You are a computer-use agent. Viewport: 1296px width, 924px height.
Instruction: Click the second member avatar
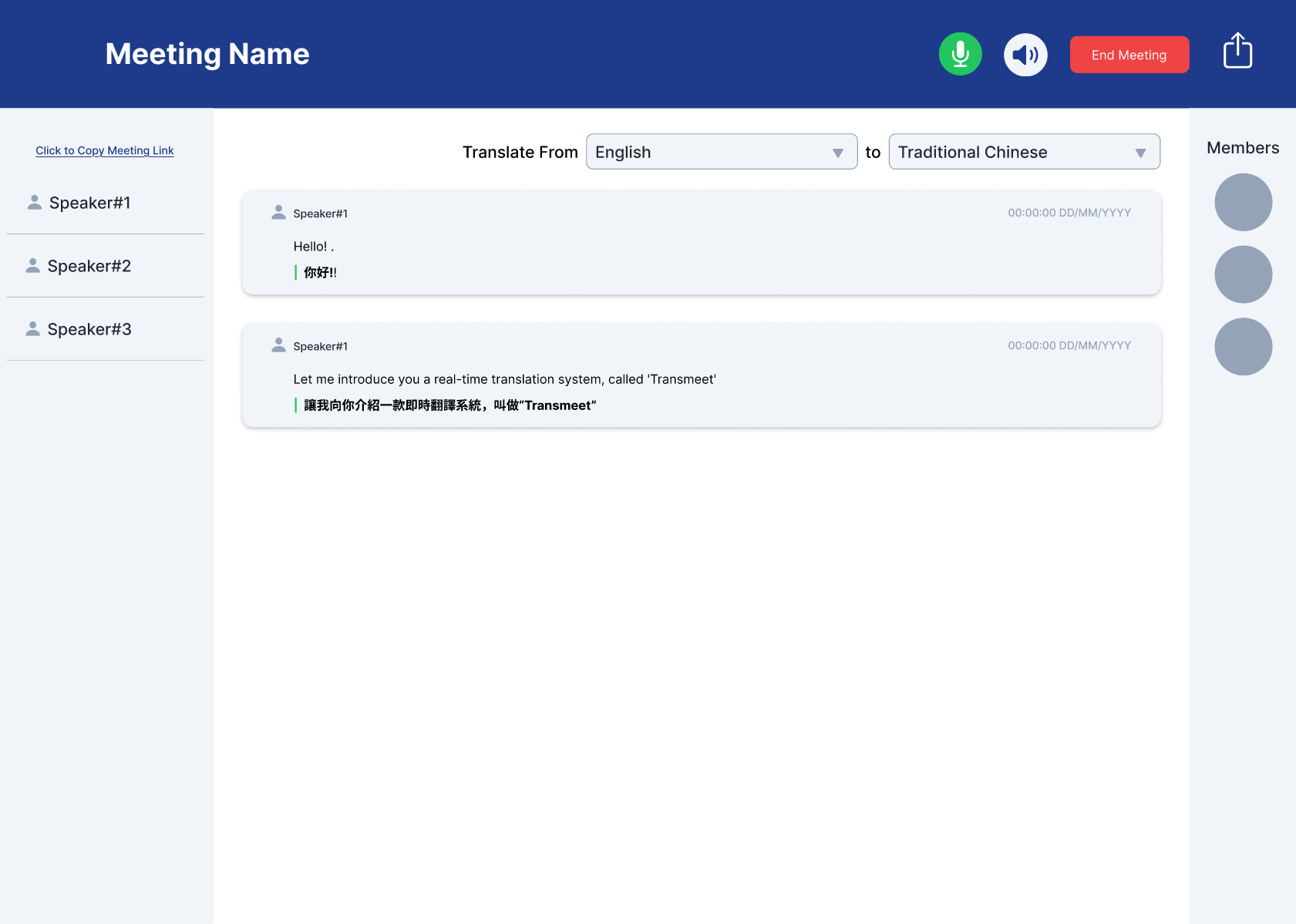coord(1243,274)
